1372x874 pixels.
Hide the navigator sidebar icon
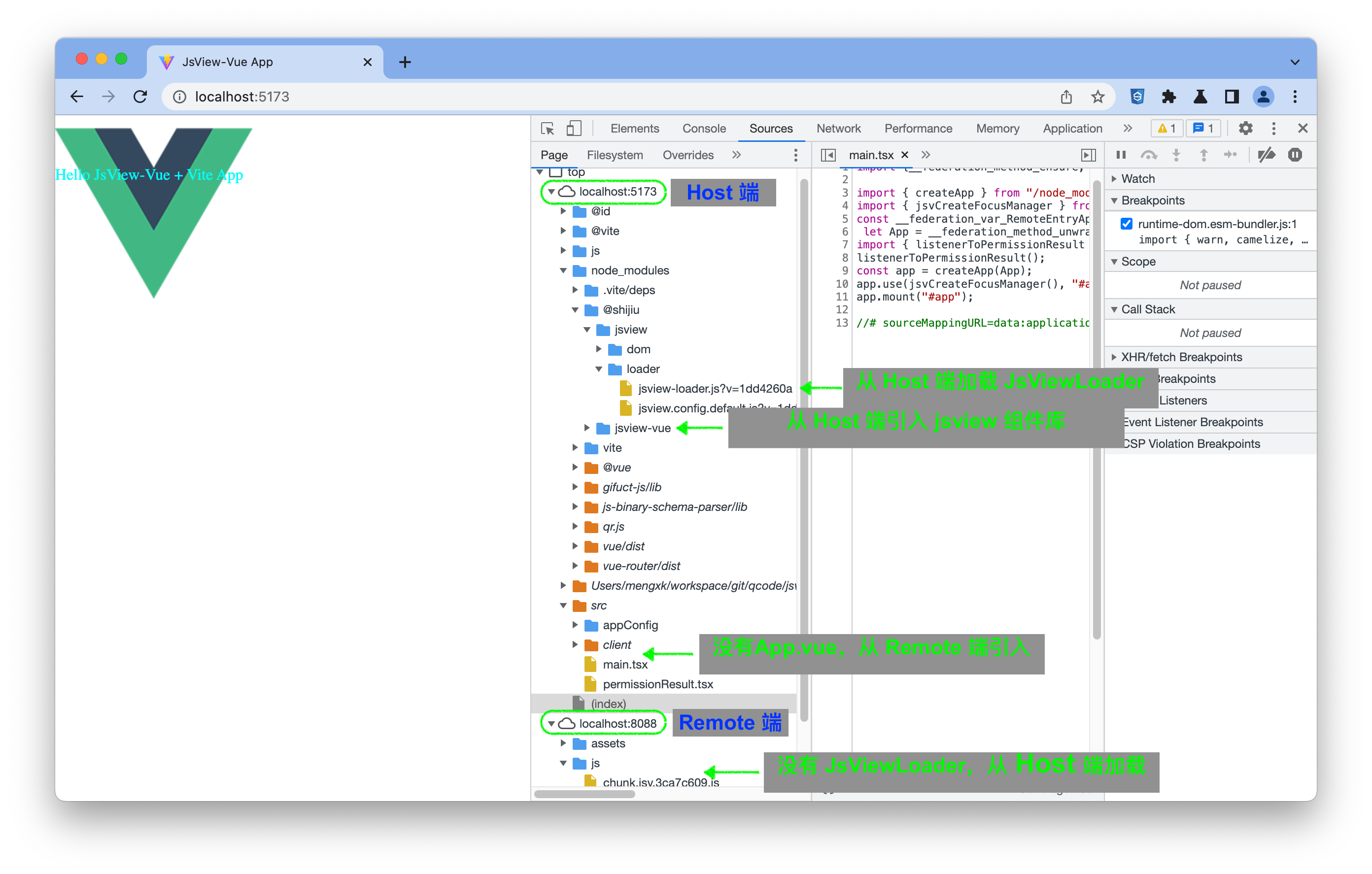pyautogui.click(x=828, y=155)
